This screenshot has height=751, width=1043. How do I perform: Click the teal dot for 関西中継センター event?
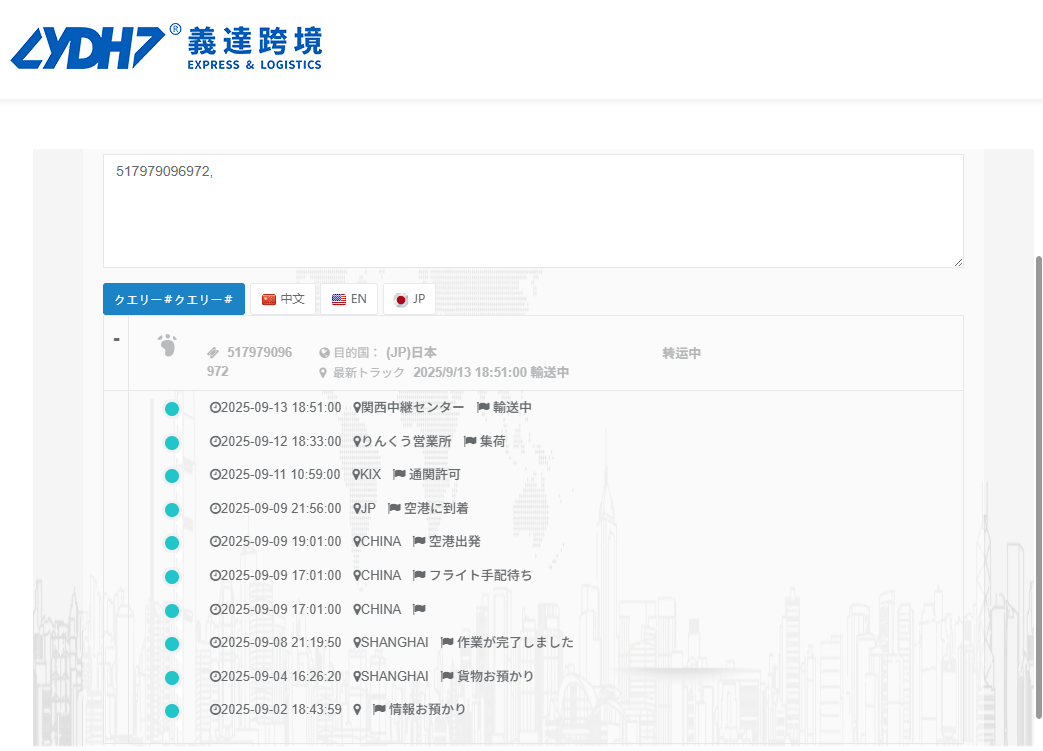pyautogui.click(x=171, y=409)
